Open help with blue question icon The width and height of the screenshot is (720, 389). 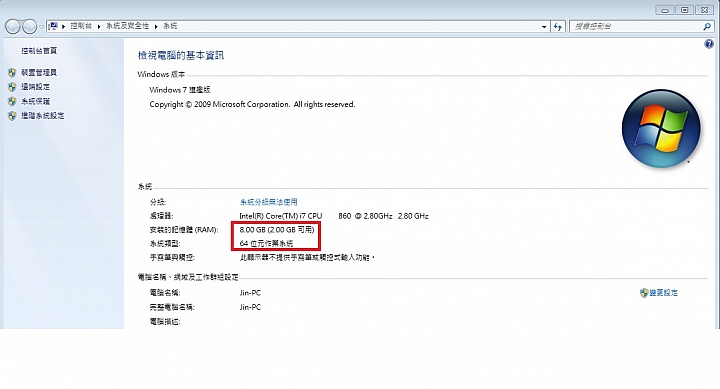click(709, 44)
